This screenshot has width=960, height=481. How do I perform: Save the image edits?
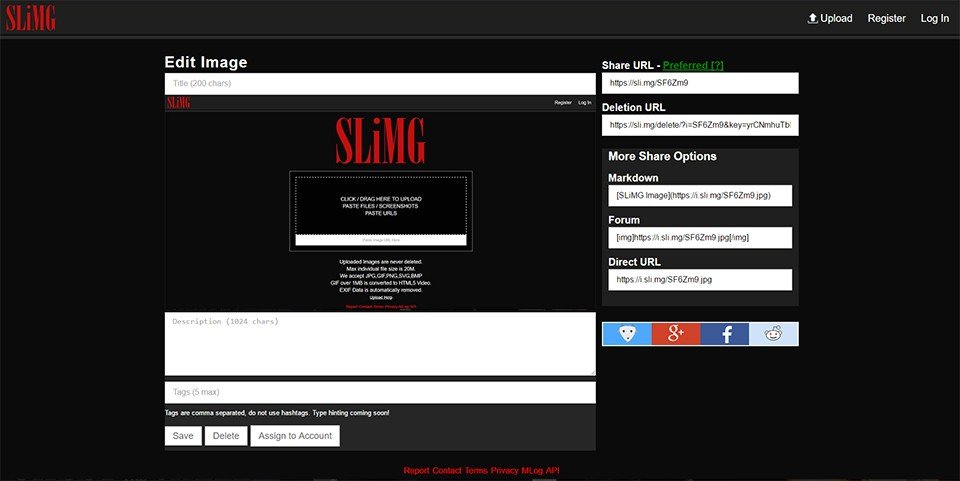tap(183, 436)
